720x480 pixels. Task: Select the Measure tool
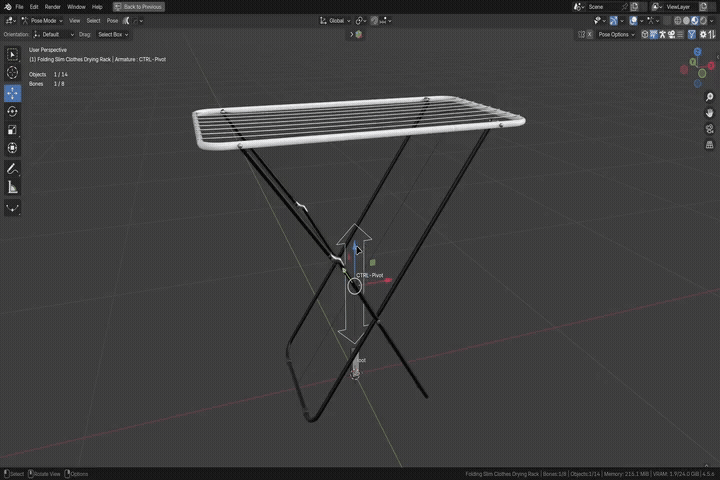12,187
